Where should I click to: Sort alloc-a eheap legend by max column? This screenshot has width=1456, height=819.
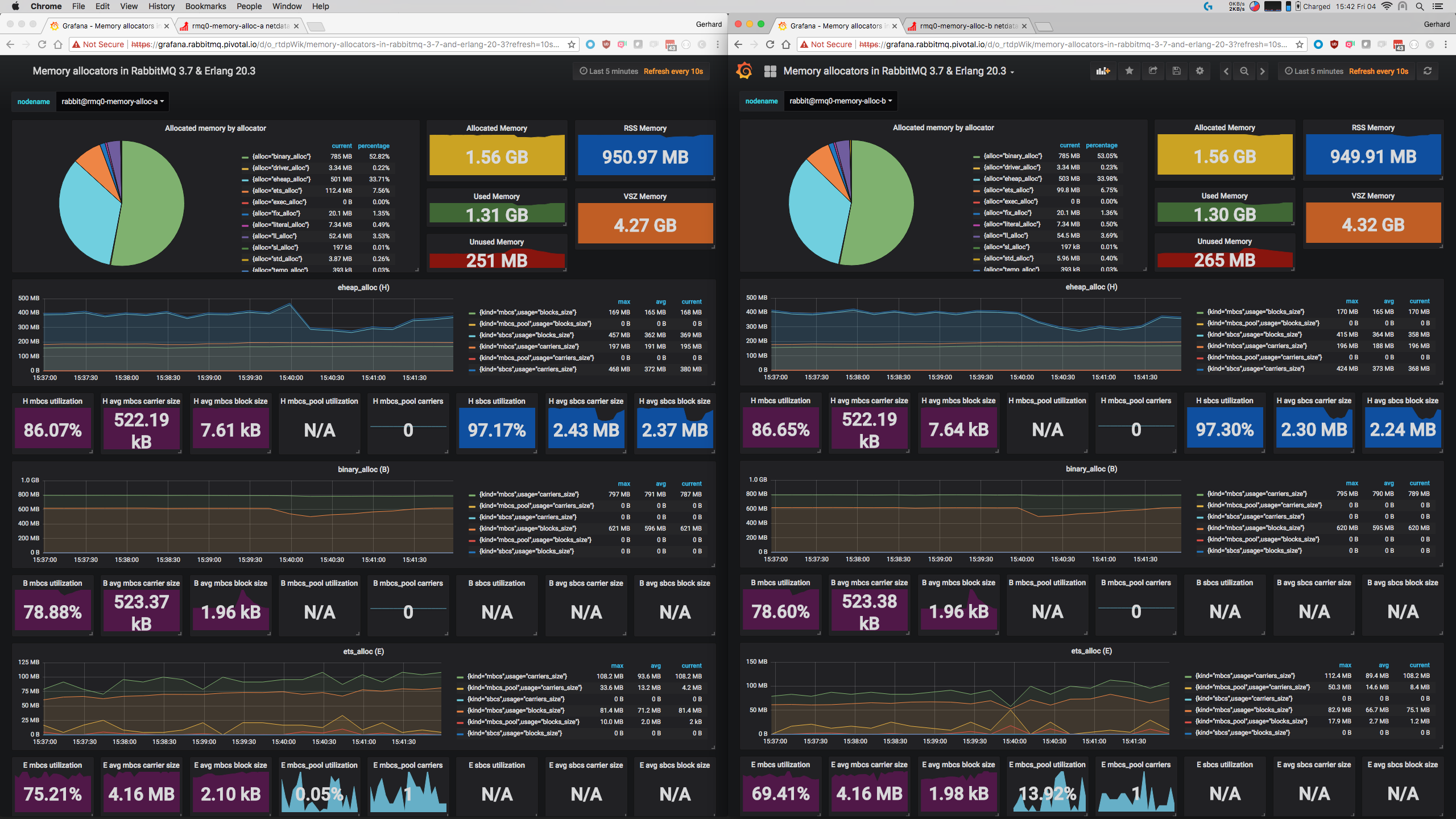point(624,302)
